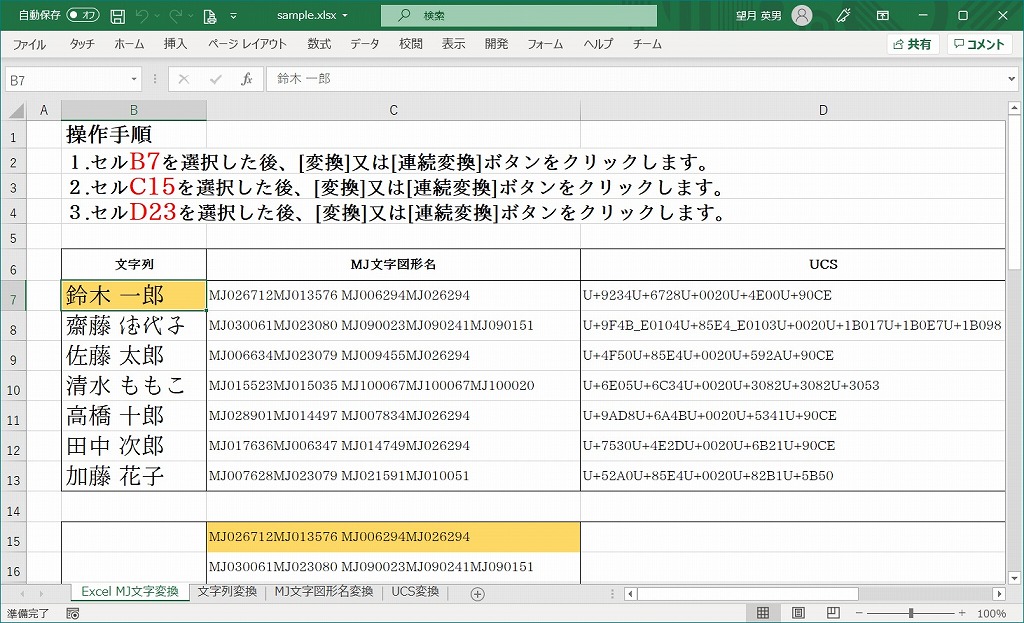Select cell B7 鈴木 一郎
Viewport: 1024px width, 623px height.
(134, 295)
